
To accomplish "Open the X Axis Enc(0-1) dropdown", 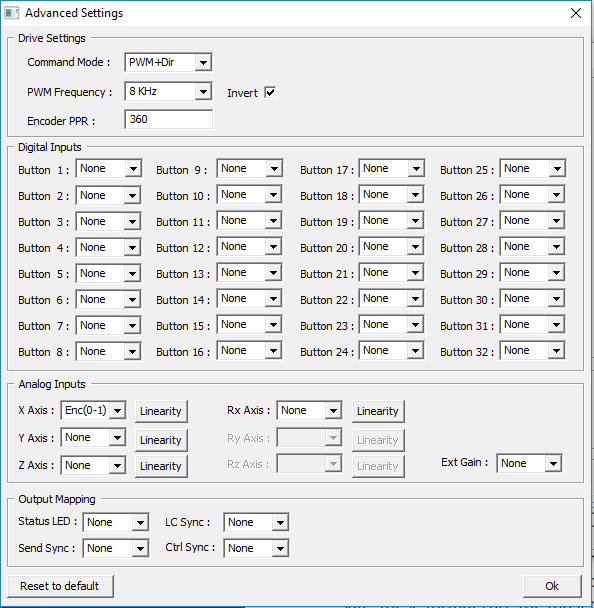I will (x=93, y=410).
